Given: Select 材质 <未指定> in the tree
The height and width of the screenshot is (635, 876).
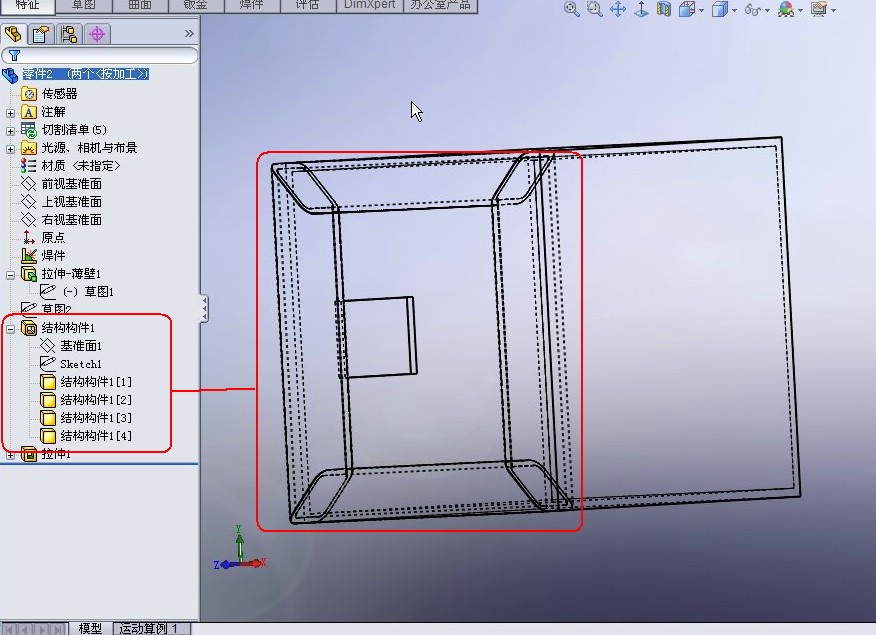Looking at the screenshot, I should pos(80,165).
